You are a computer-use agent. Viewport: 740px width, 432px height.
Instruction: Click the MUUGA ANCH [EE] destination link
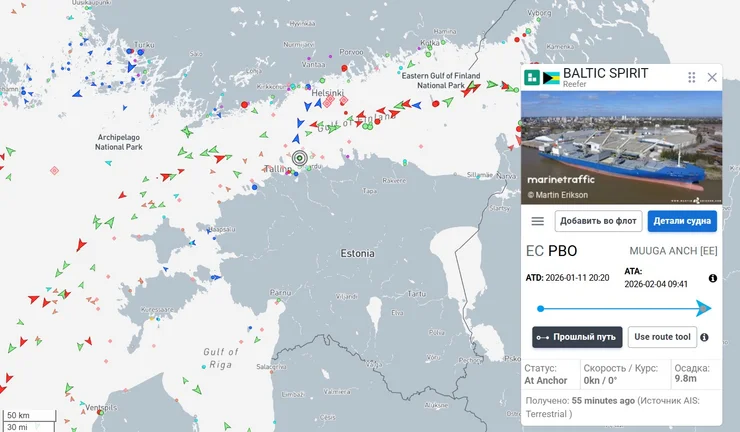click(673, 251)
